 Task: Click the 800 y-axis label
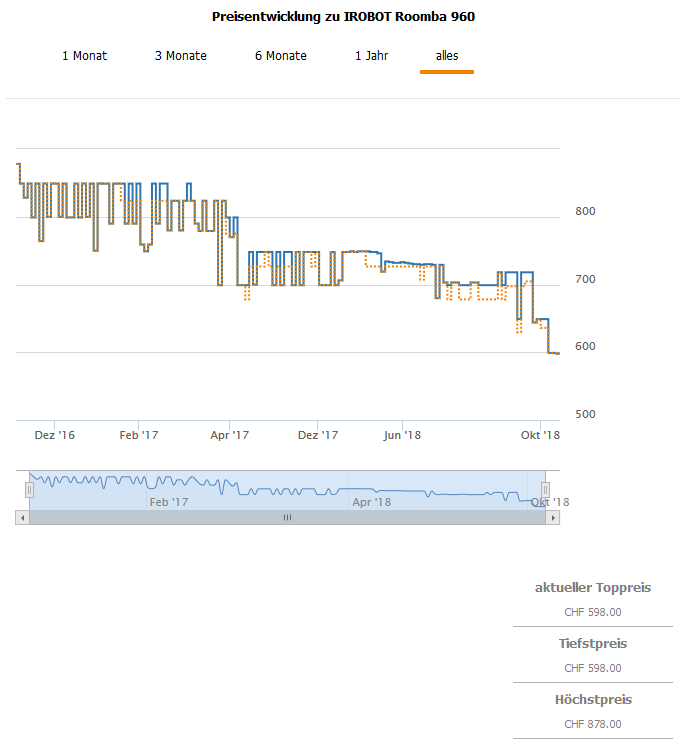tap(585, 212)
